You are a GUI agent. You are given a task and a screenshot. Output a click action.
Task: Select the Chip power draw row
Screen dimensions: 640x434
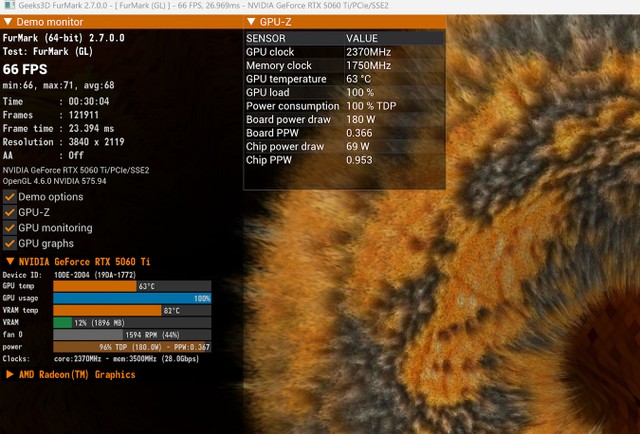(x=344, y=146)
